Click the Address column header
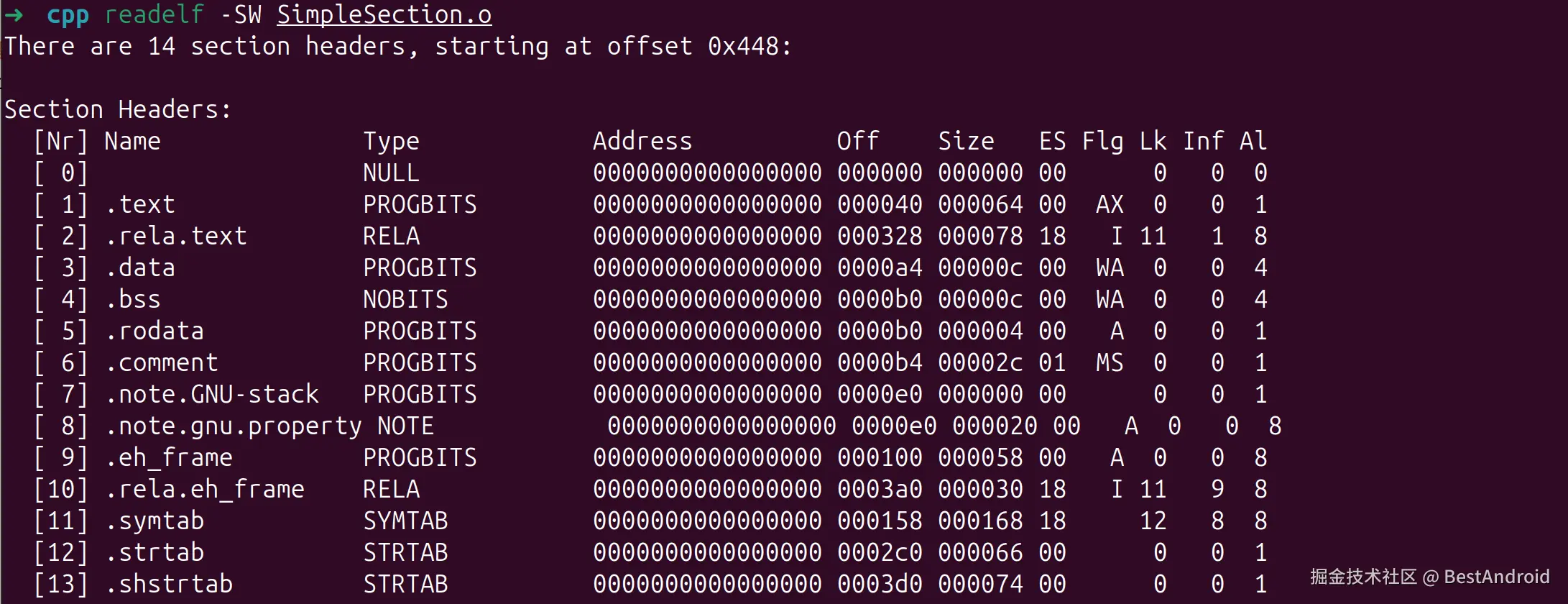The image size is (1568, 604). pos(642,142)
